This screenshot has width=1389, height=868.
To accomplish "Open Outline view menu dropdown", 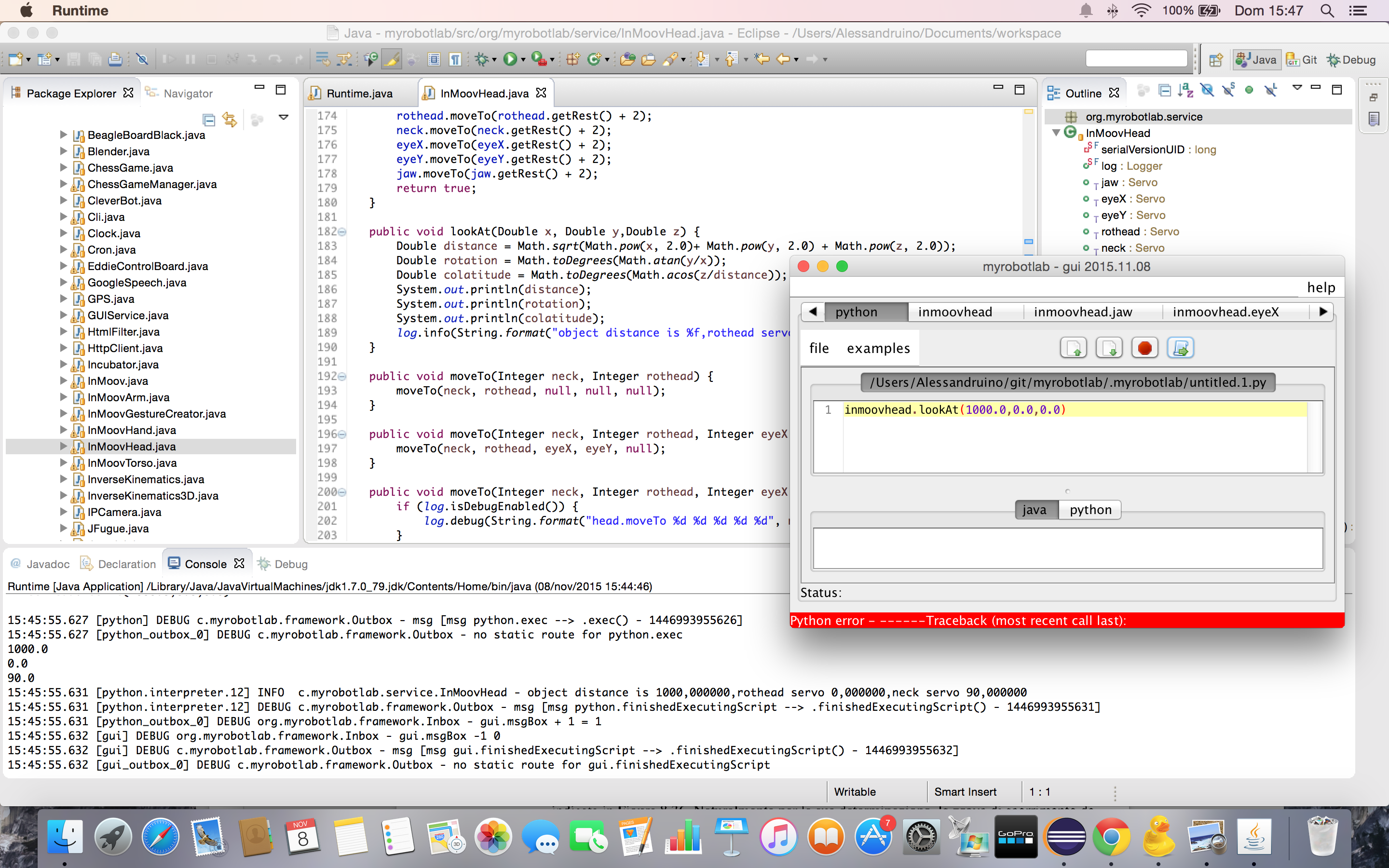I will click(1297, 88).
